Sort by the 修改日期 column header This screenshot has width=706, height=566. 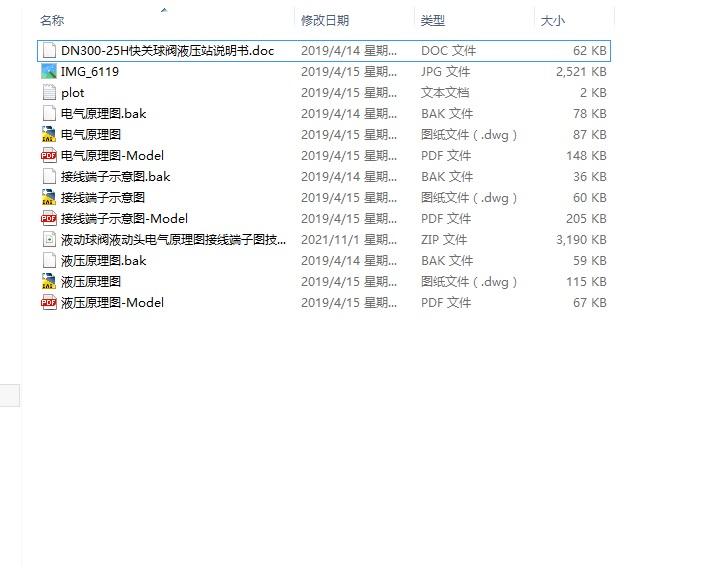(325, 21)
